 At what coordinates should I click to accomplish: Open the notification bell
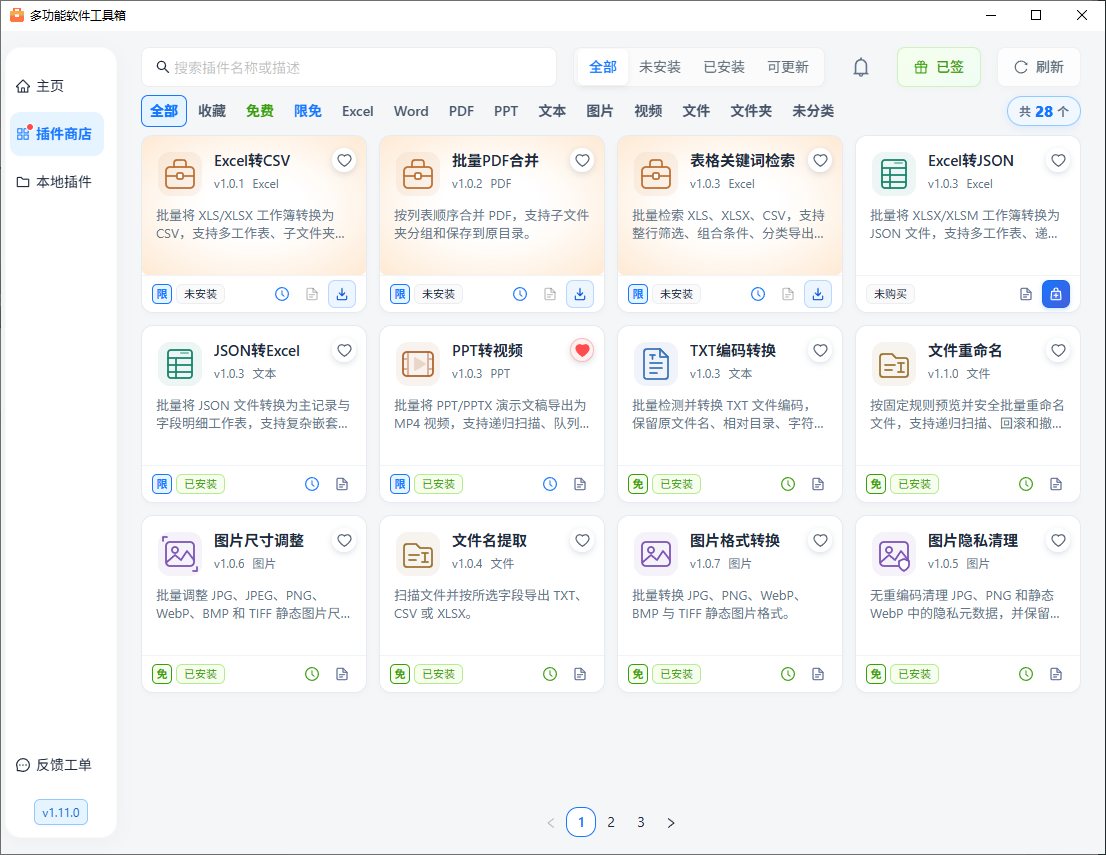[x=861, y=67]
